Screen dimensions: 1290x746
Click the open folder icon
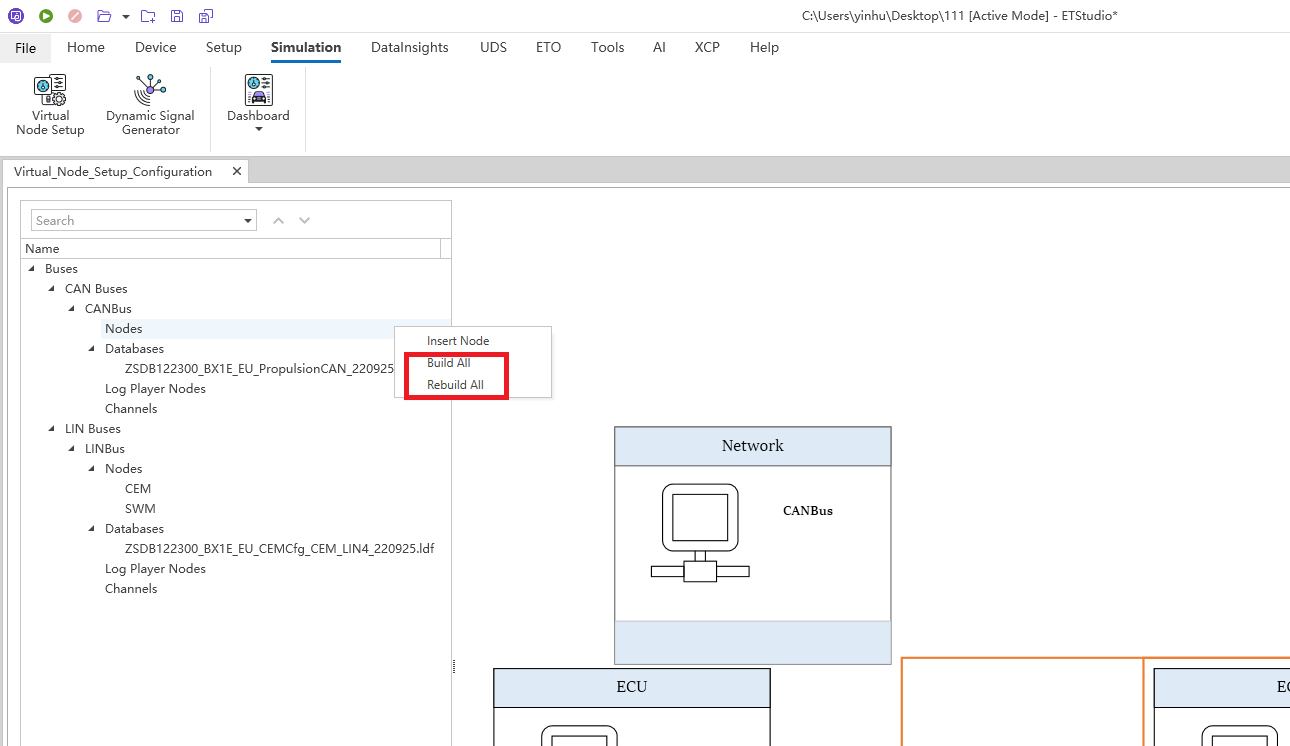pyautogui.click(x=104, y=16)
